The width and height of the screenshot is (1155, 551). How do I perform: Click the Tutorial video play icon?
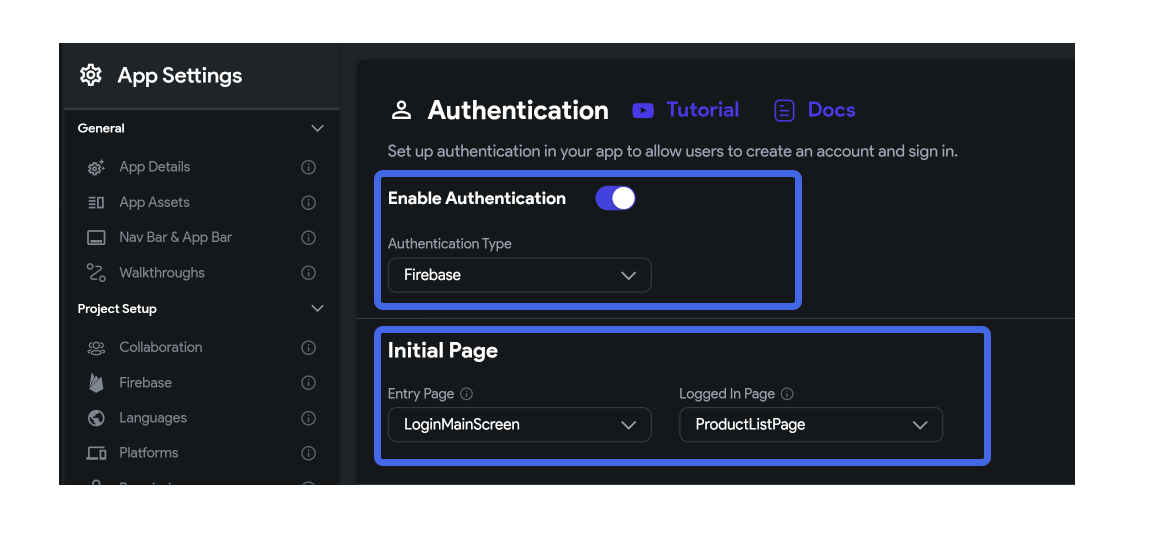point(643,110)
